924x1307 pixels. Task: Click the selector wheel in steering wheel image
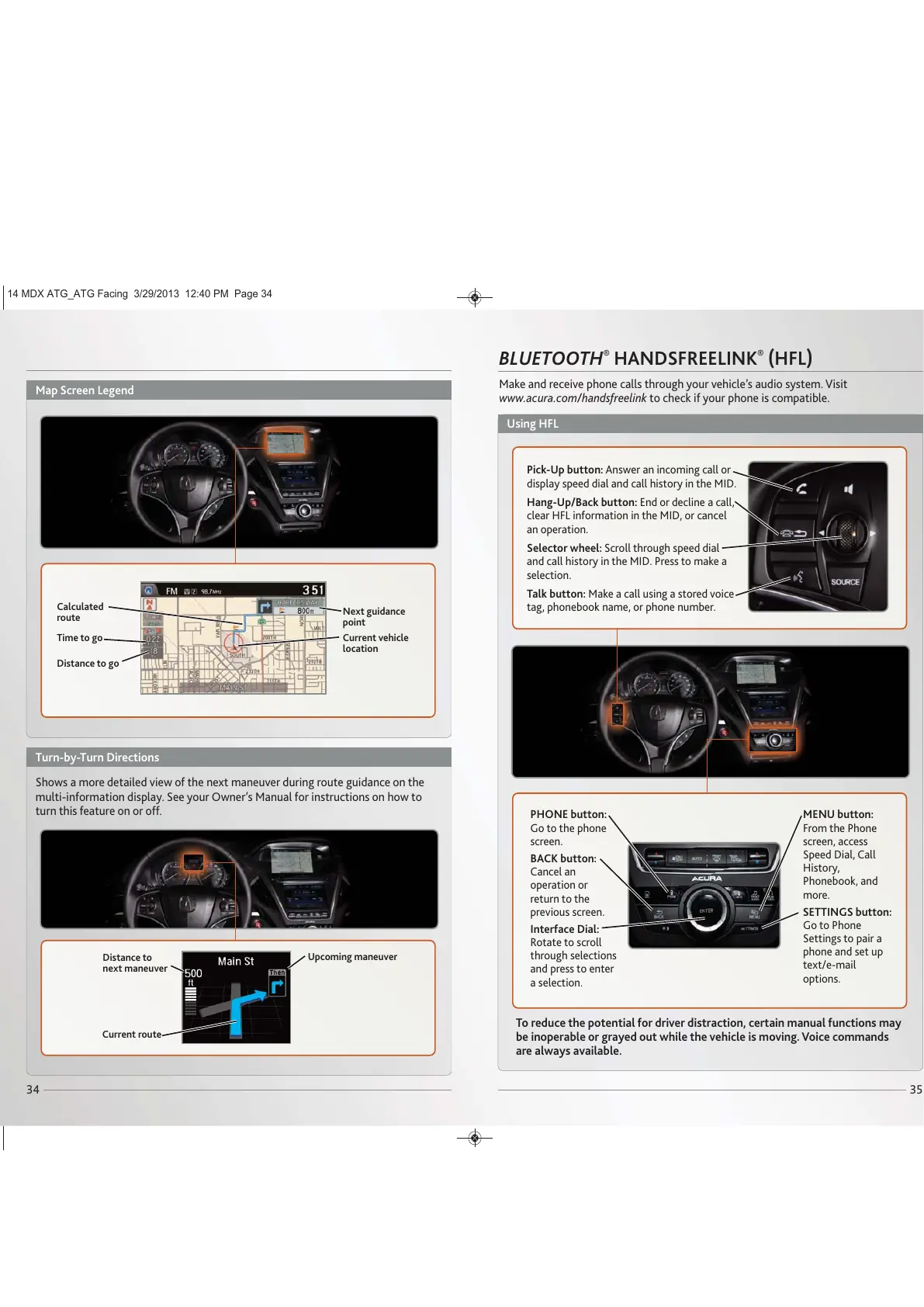(x=847, y=533)
